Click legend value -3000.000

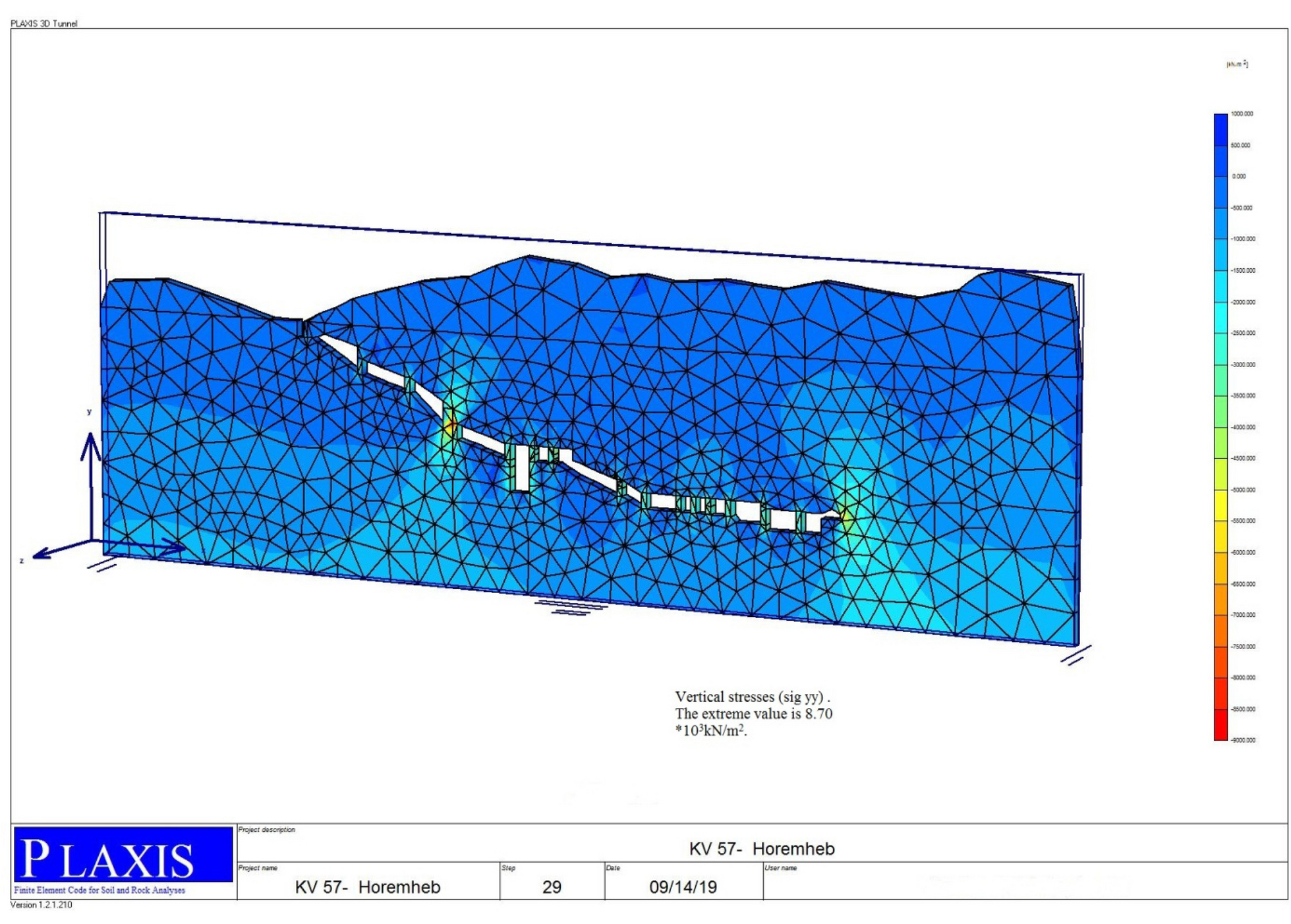tap(1242, 364)
